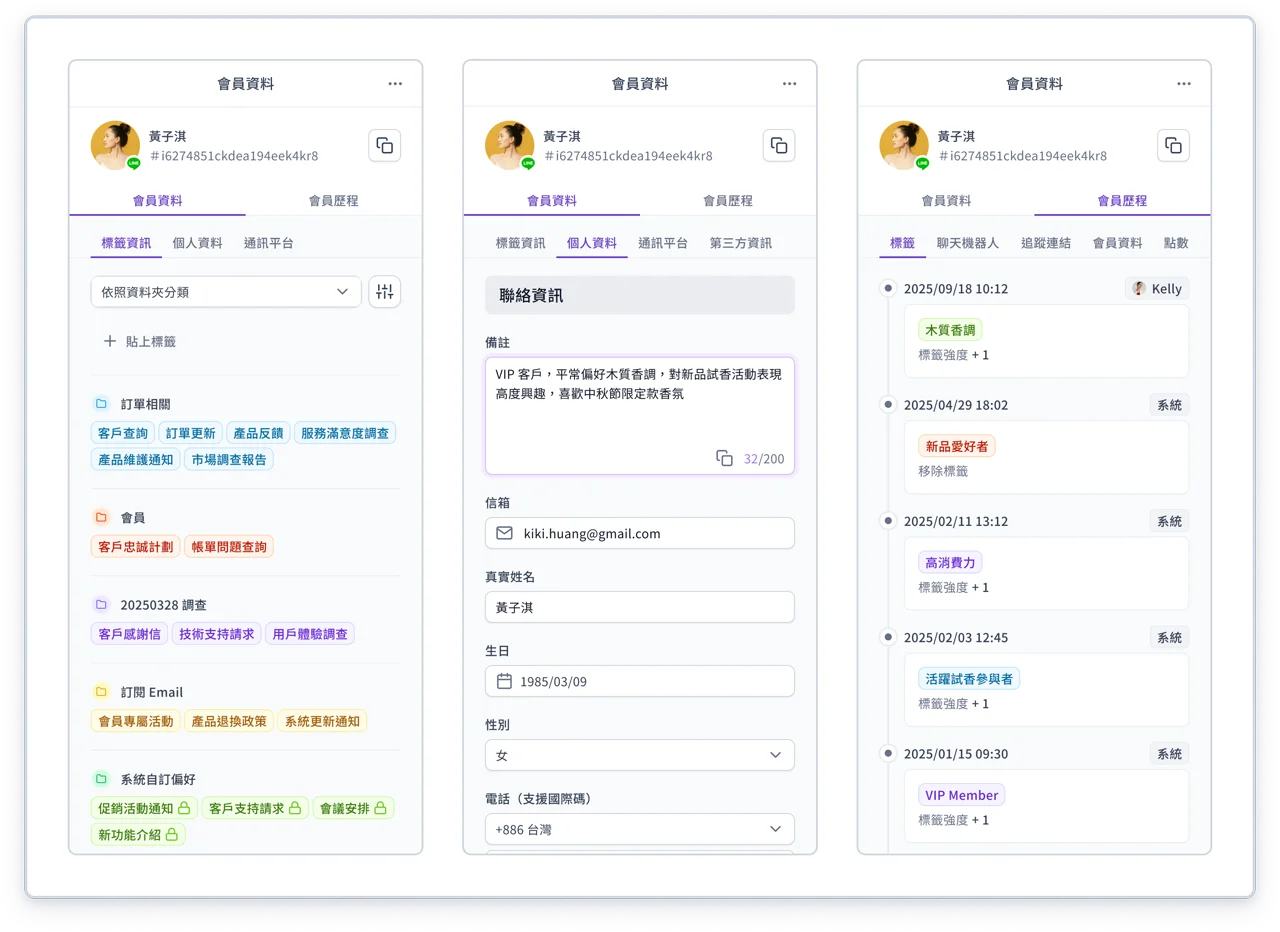Click the plus icon beside 貼上標籤
The width and height of the screenshot is (1280, 932).
(x=110, y=341)
